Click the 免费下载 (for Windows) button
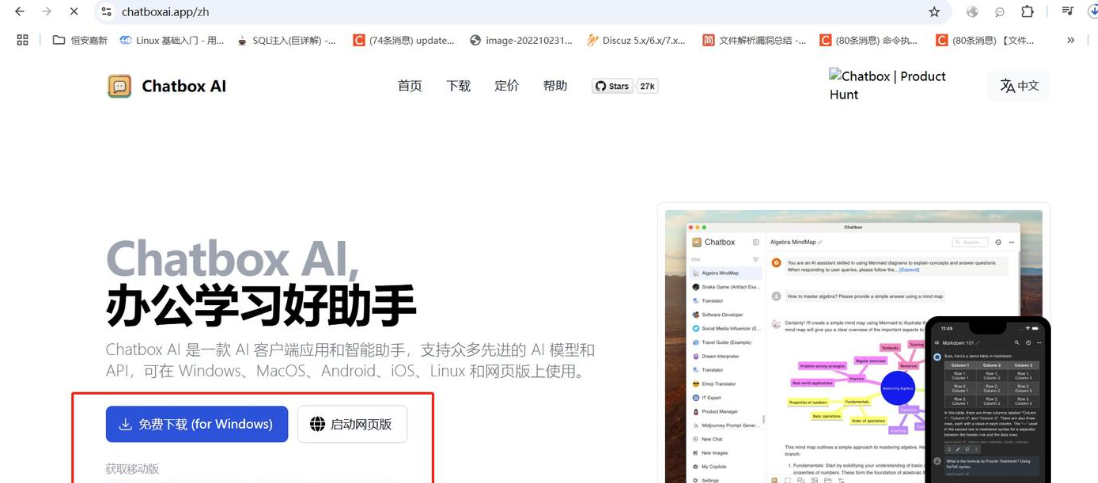 click(x=197, y=424)
